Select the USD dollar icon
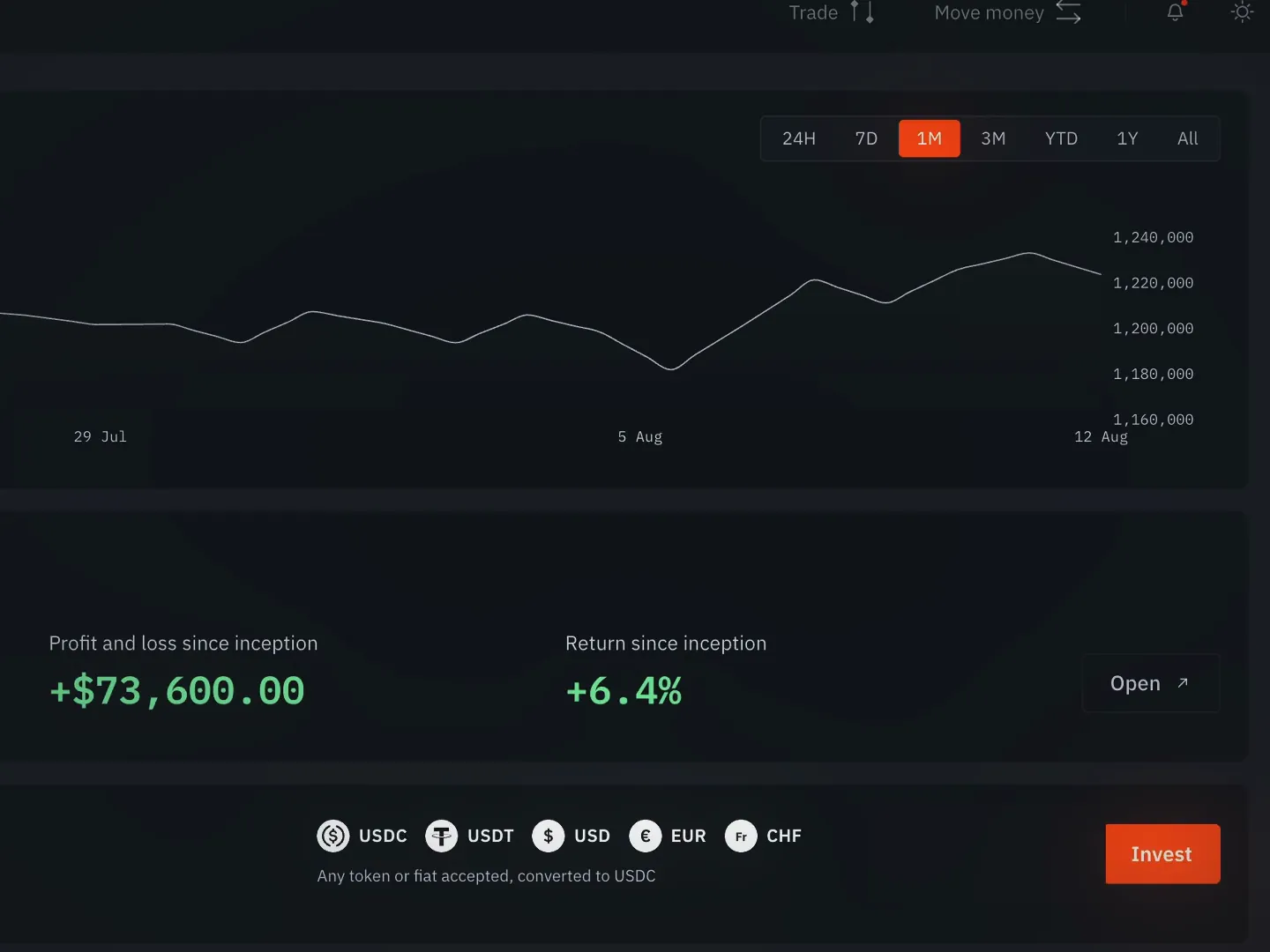This screenshot has width=1270, height=952. 549,836
